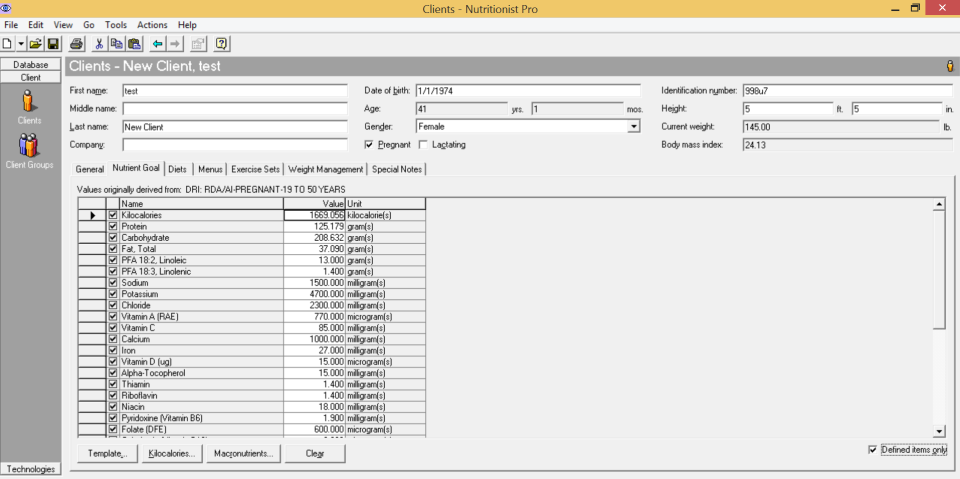Open the View menu

[63, 25]
